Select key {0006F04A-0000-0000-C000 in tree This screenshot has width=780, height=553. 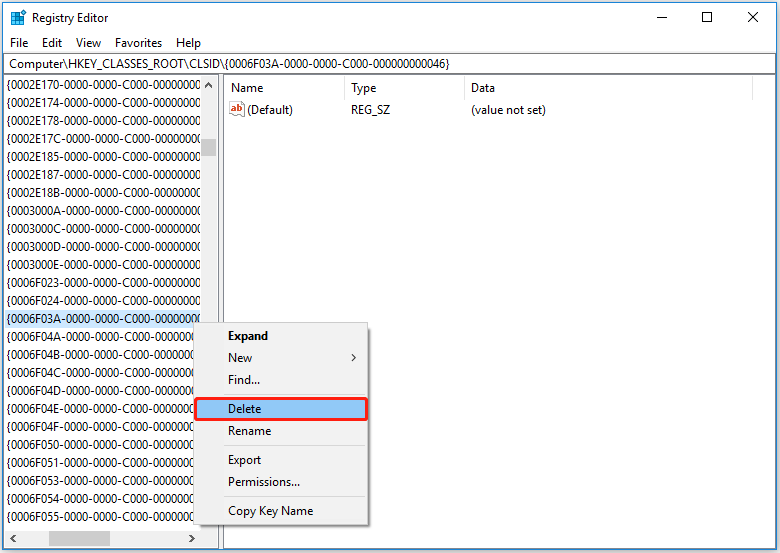coord(99,337)
